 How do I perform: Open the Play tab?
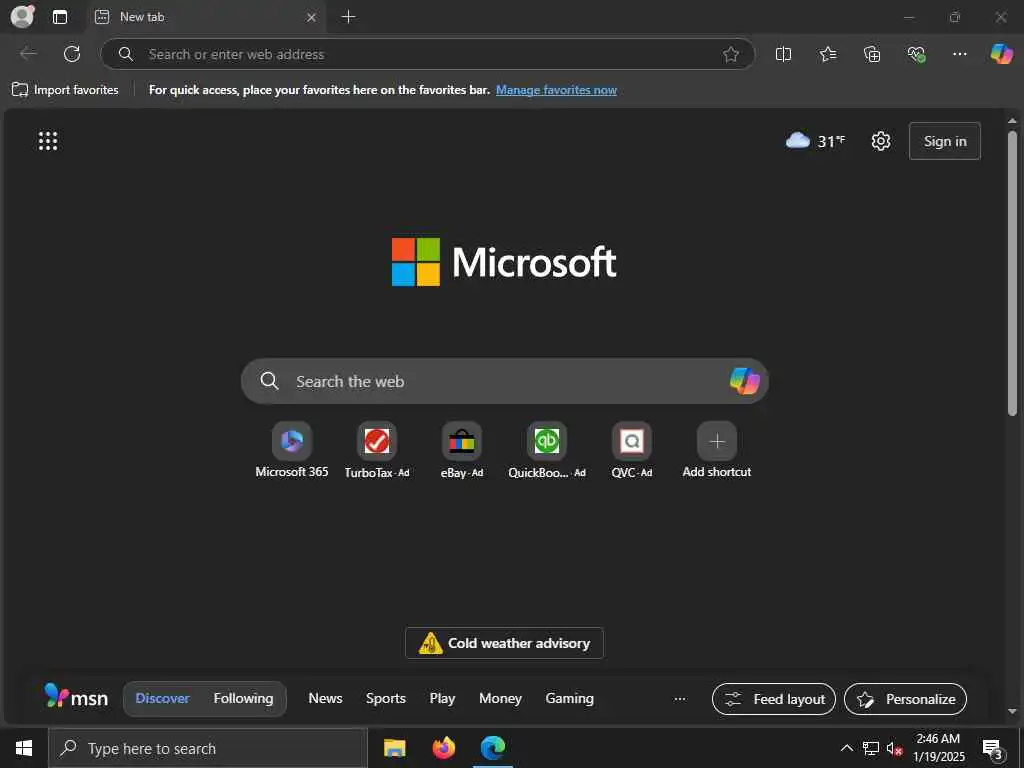[442, 698]
